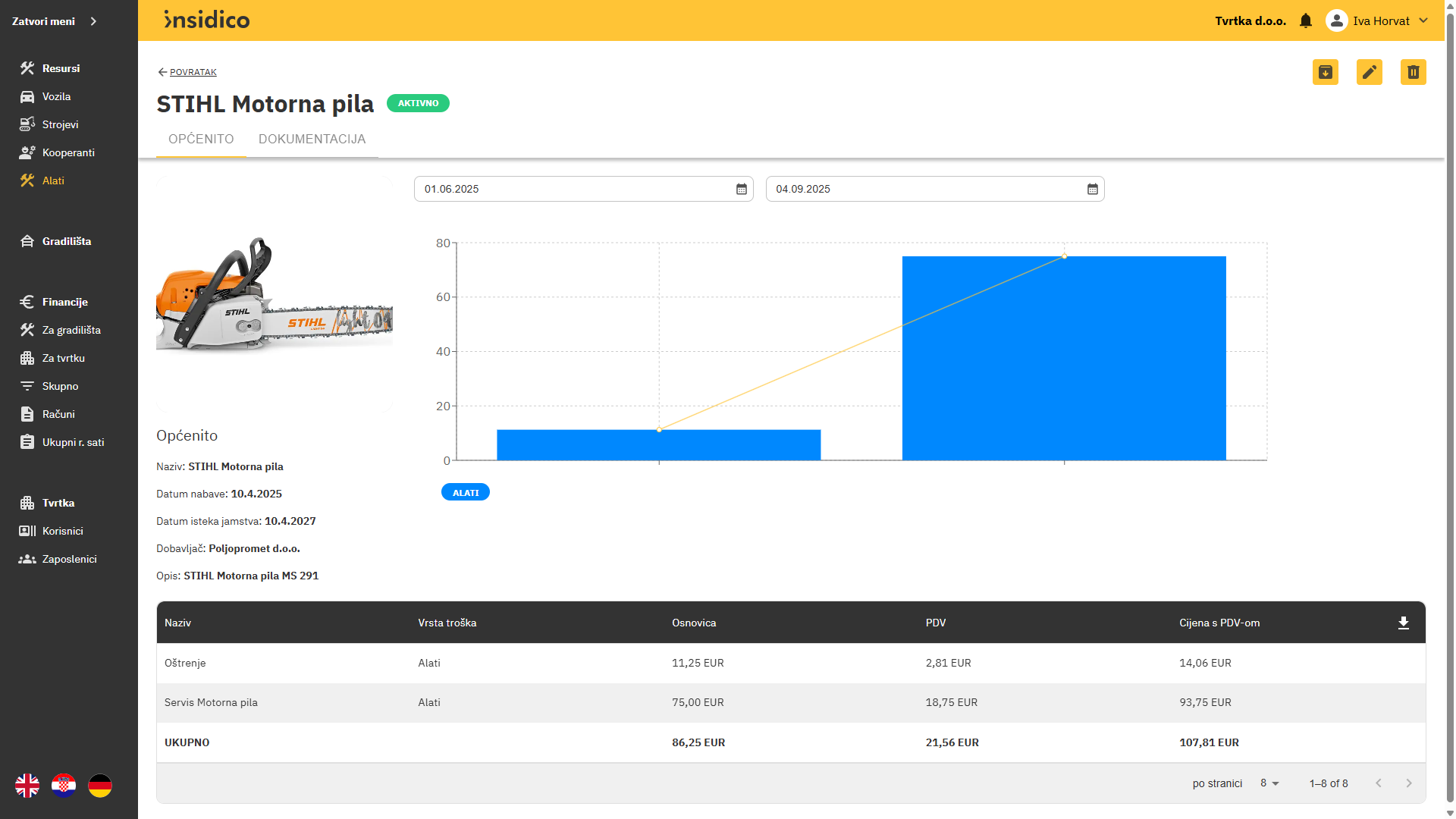Download table via download icon
The height and width of the screenshot is (819, 1456).
(1403, 623)
